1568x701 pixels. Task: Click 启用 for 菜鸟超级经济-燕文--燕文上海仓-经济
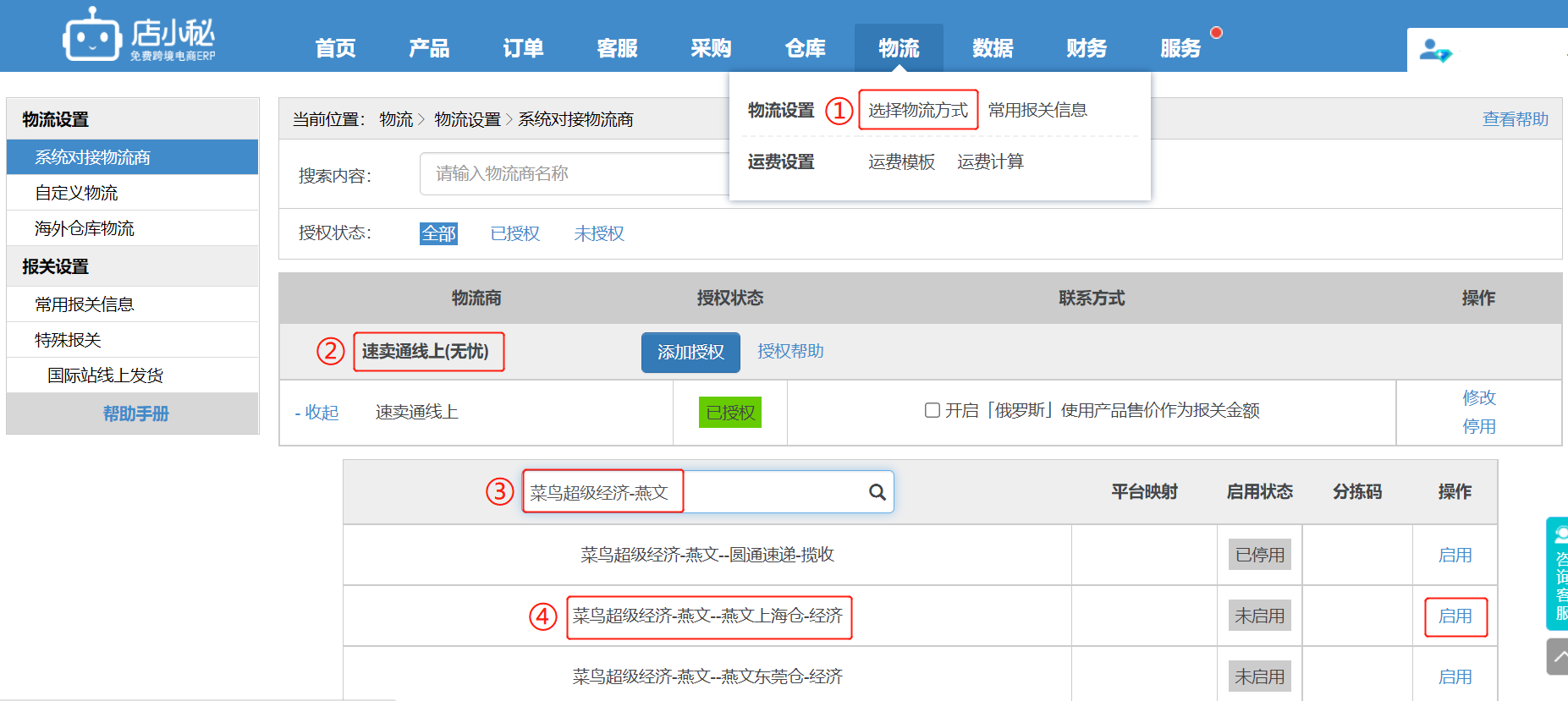1455,616
